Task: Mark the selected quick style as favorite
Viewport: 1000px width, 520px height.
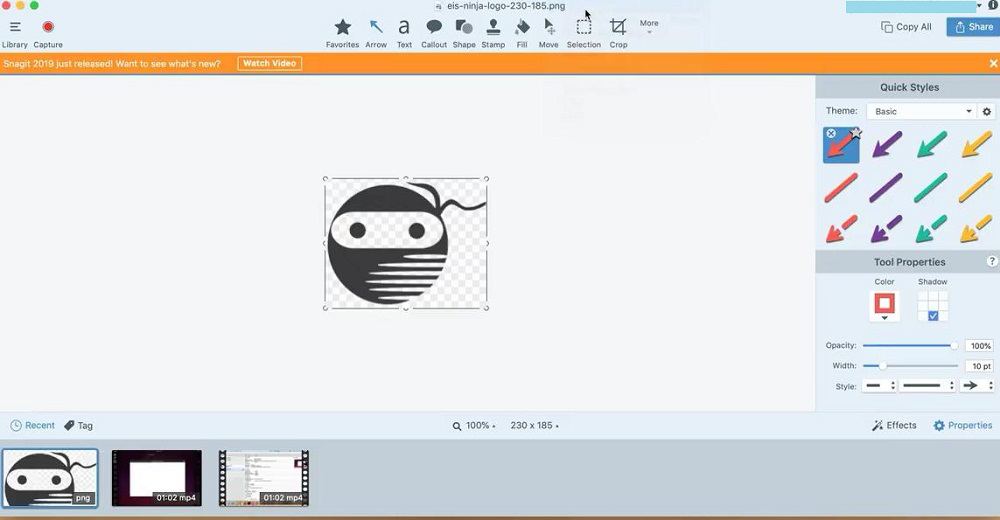Action: click(x=856, y=133)
